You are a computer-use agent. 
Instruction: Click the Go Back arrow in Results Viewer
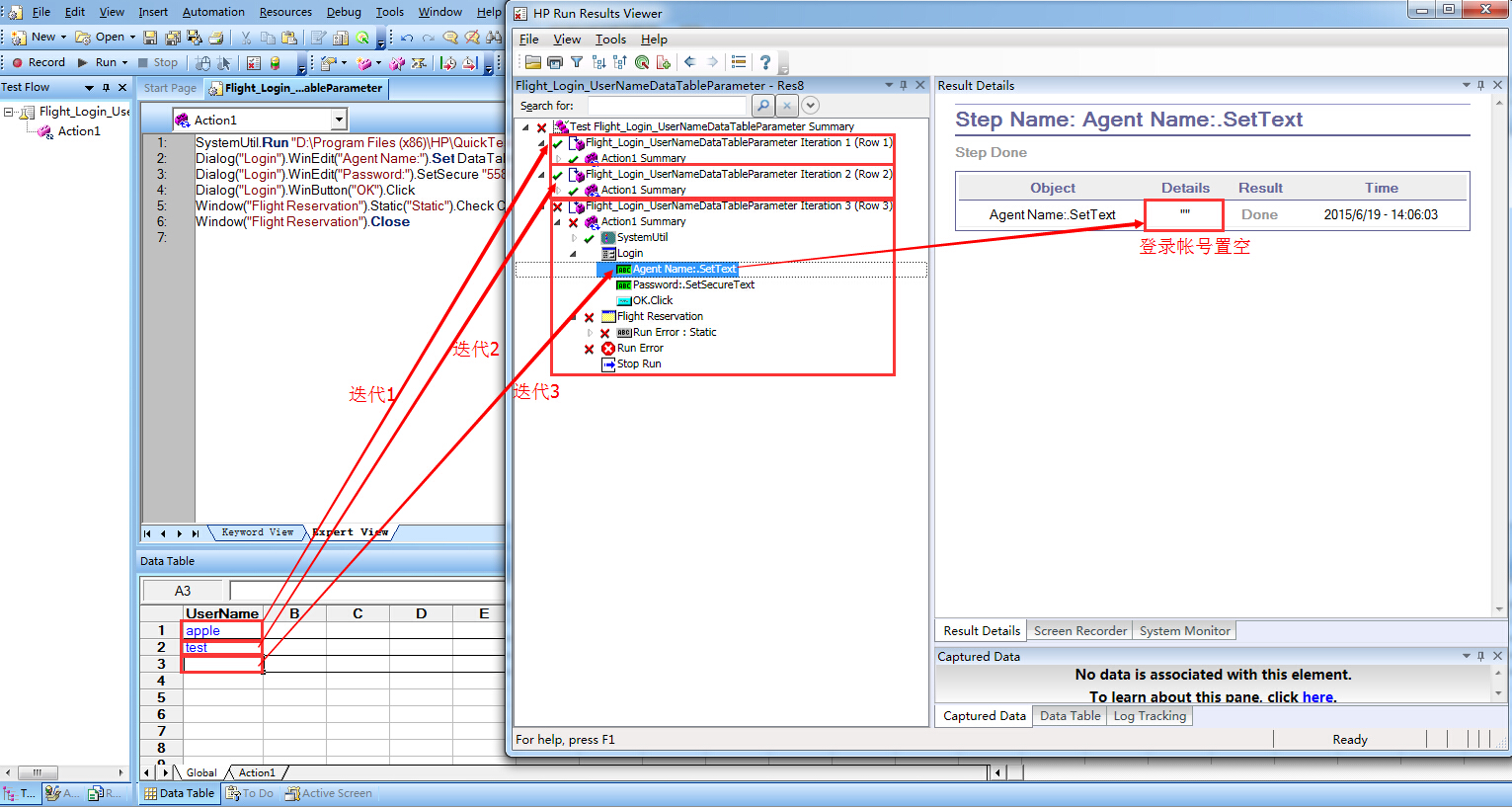[689, 62]
